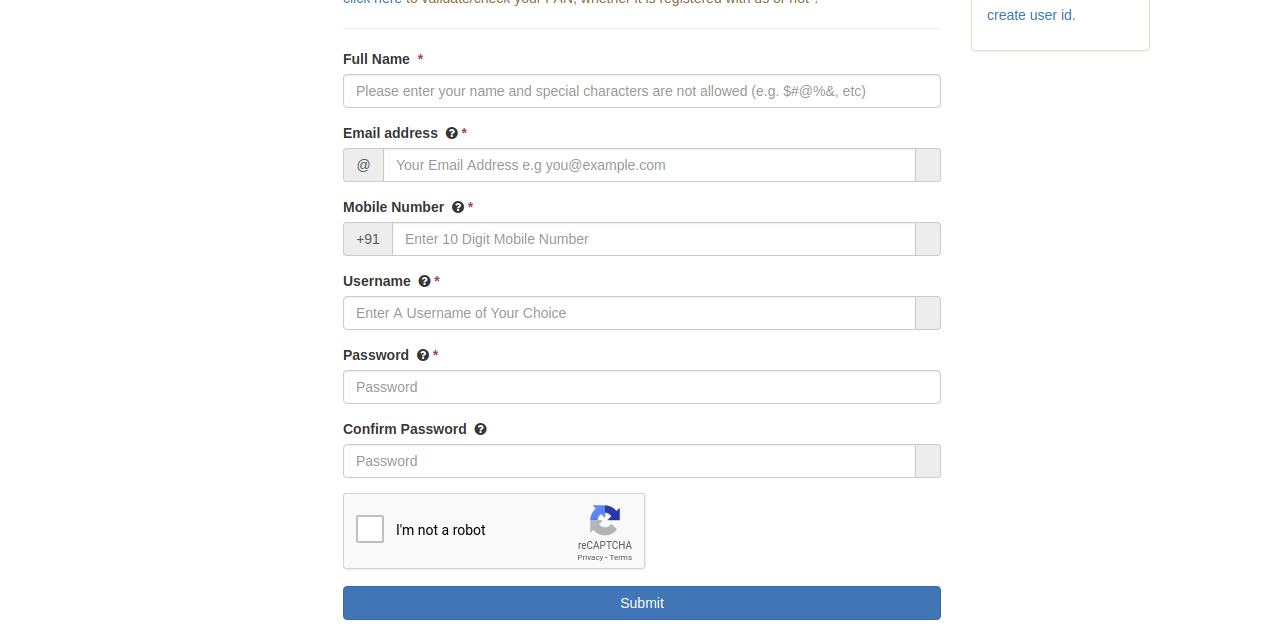Click the Password entry field
Image resolution: width=1279 pixels, height=639 pixels.
pos(641,387)
